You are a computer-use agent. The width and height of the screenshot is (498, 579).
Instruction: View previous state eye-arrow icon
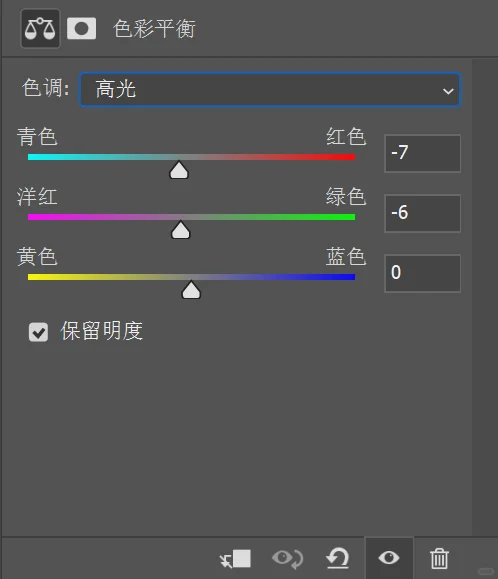click(x=288, y=558)
